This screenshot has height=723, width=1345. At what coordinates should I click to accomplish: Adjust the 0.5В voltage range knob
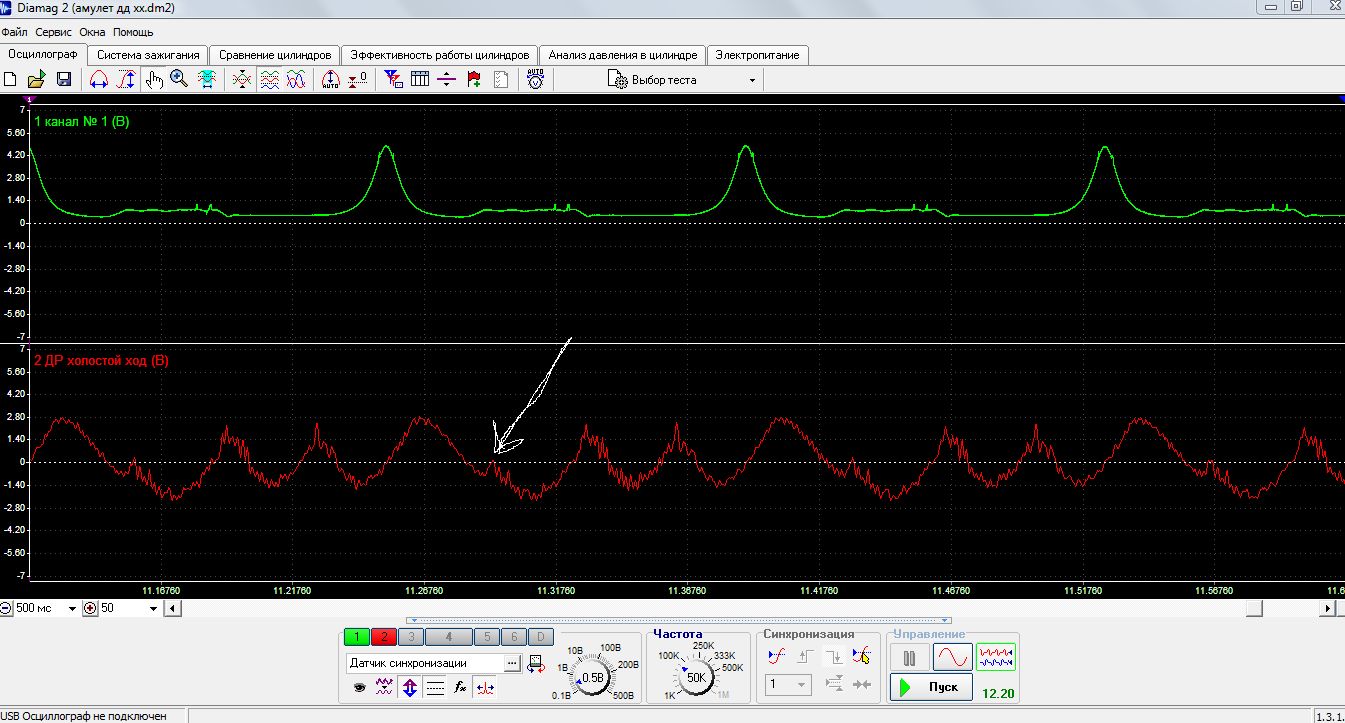[x=593, y=677]
